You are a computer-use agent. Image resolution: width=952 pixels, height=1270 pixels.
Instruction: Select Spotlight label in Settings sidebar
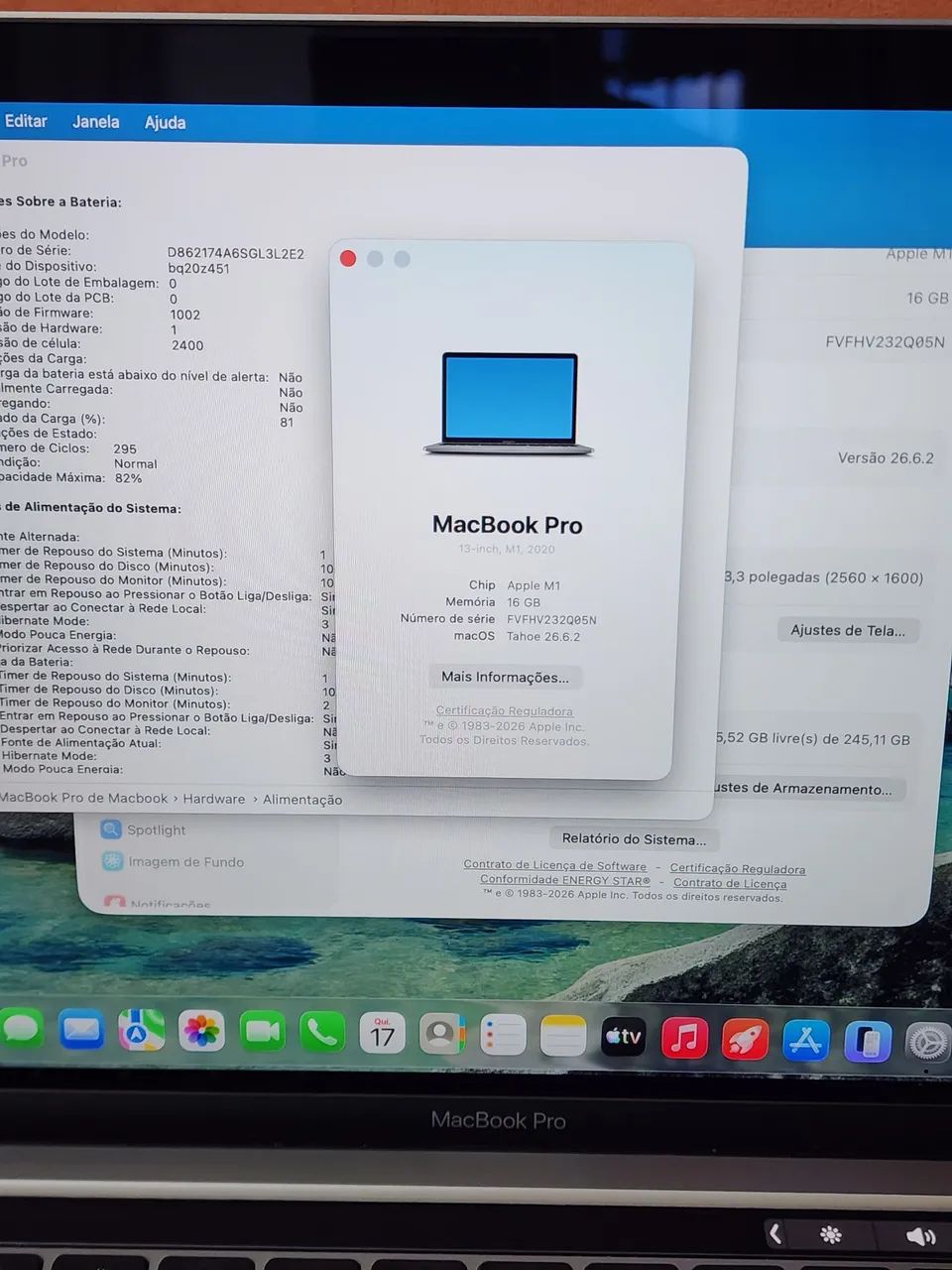click(156, 829)
